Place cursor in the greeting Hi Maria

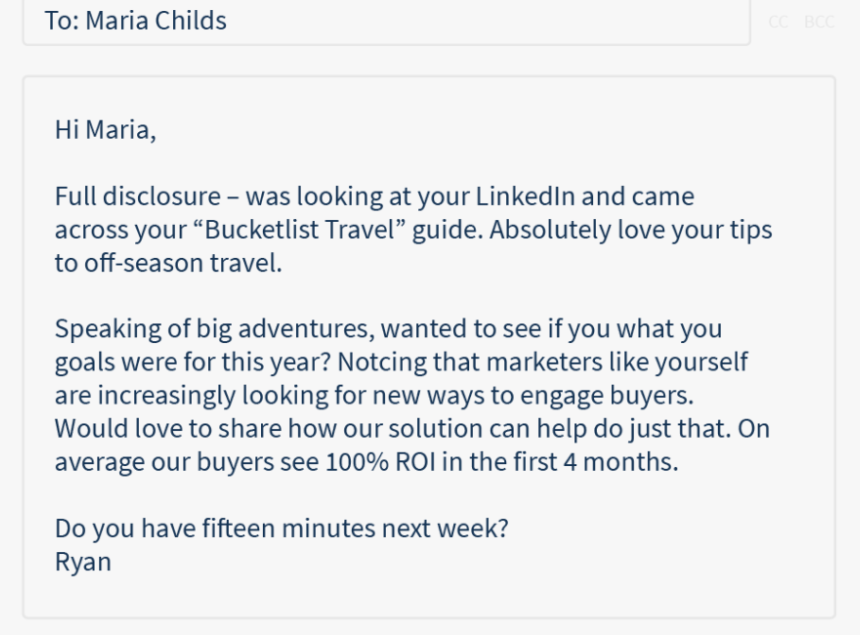(x=105, y=131)
